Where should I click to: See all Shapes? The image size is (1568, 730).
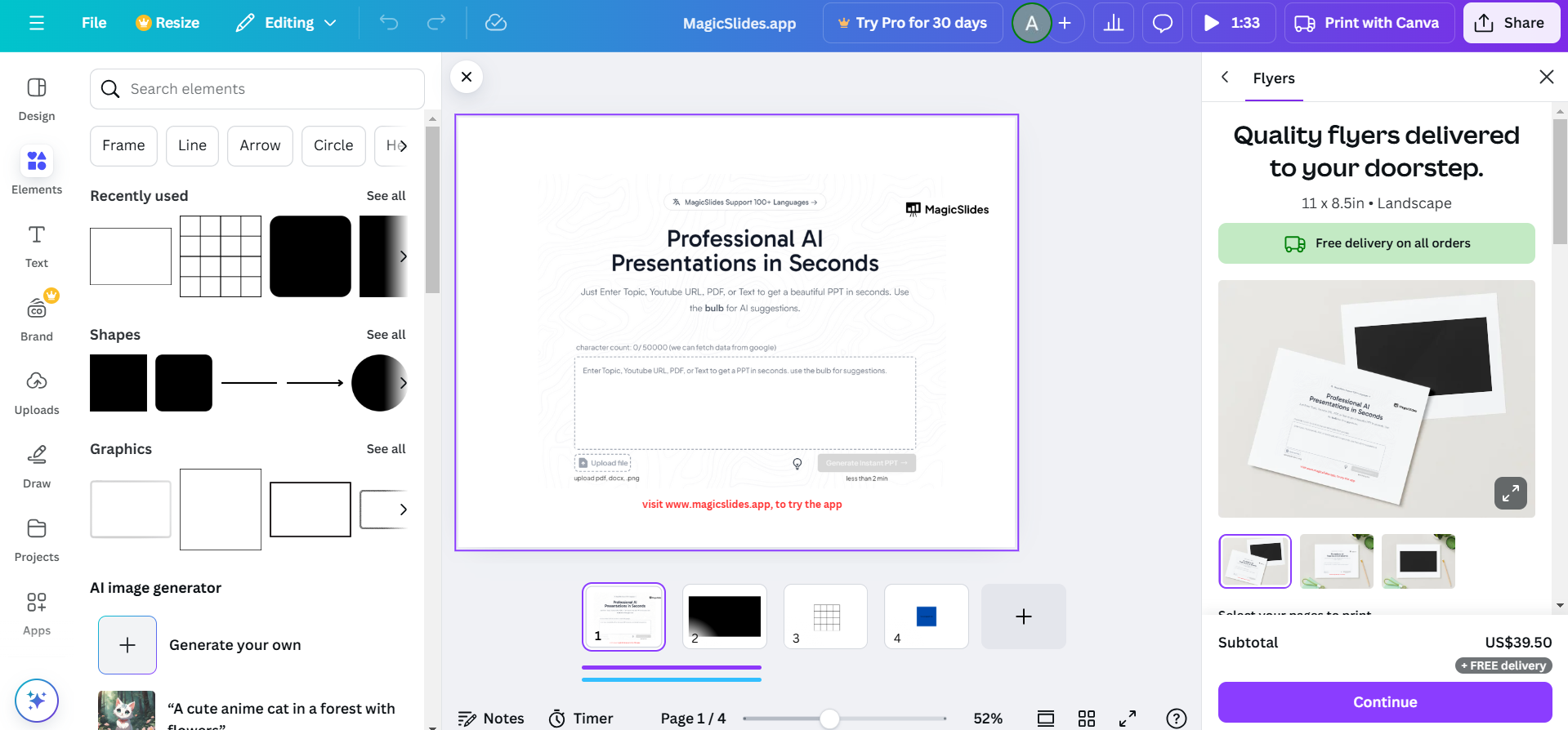(x=386, y=335)
